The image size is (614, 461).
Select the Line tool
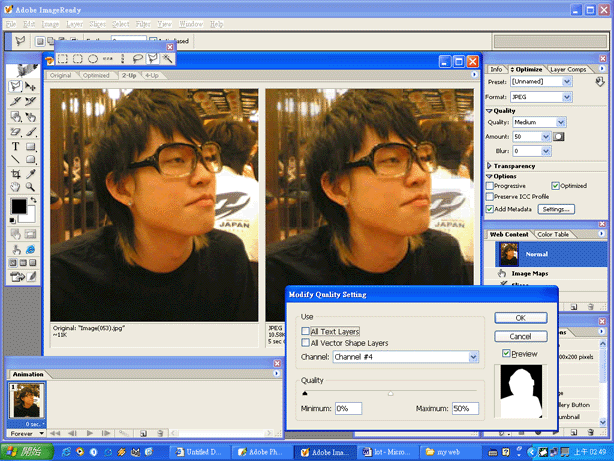click(x=15, y=159)
